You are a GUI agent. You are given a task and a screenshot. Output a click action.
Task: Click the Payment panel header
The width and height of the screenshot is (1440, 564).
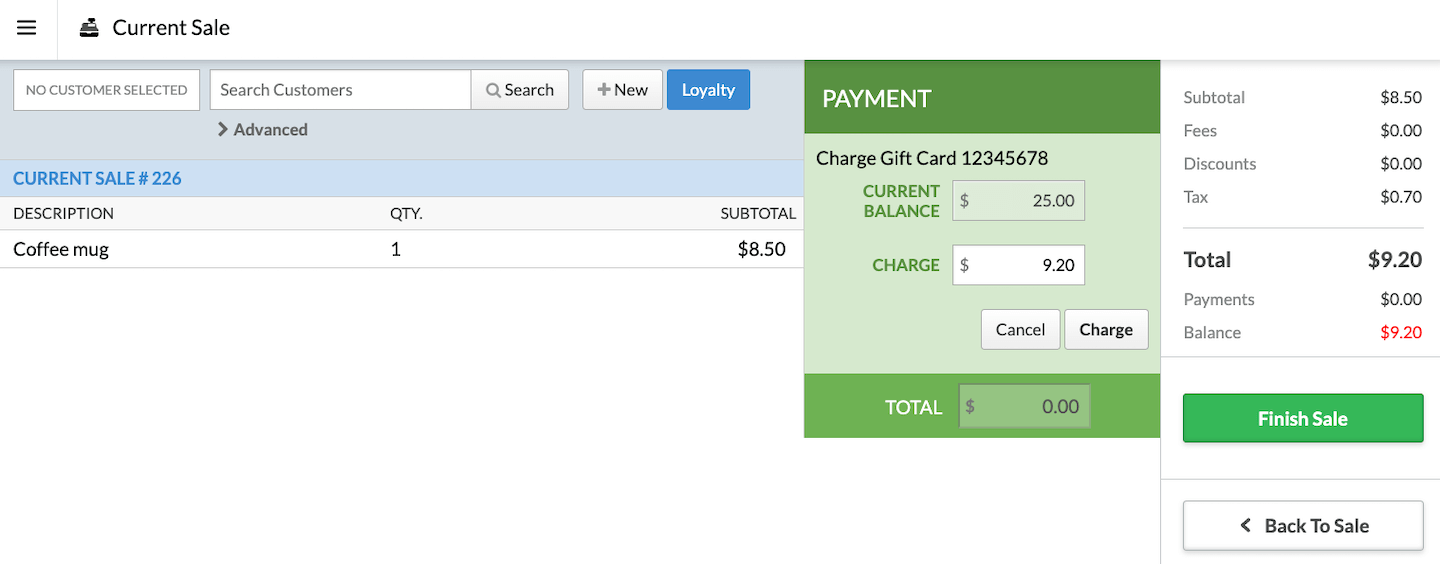981,98
